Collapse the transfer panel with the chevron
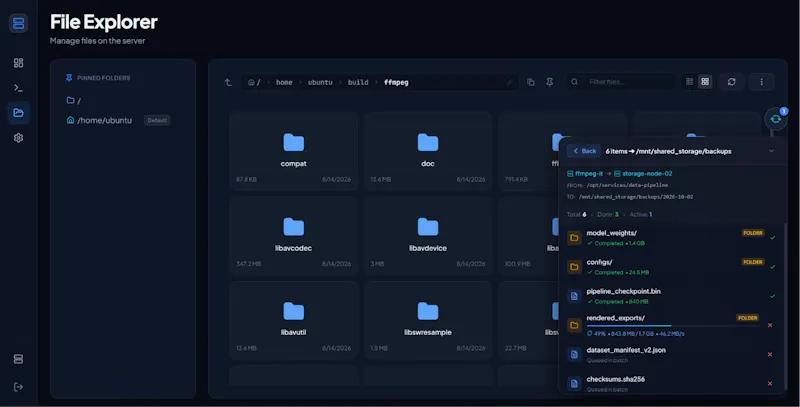The height and width of the screenshot is (407, 800). pos(771,151)
